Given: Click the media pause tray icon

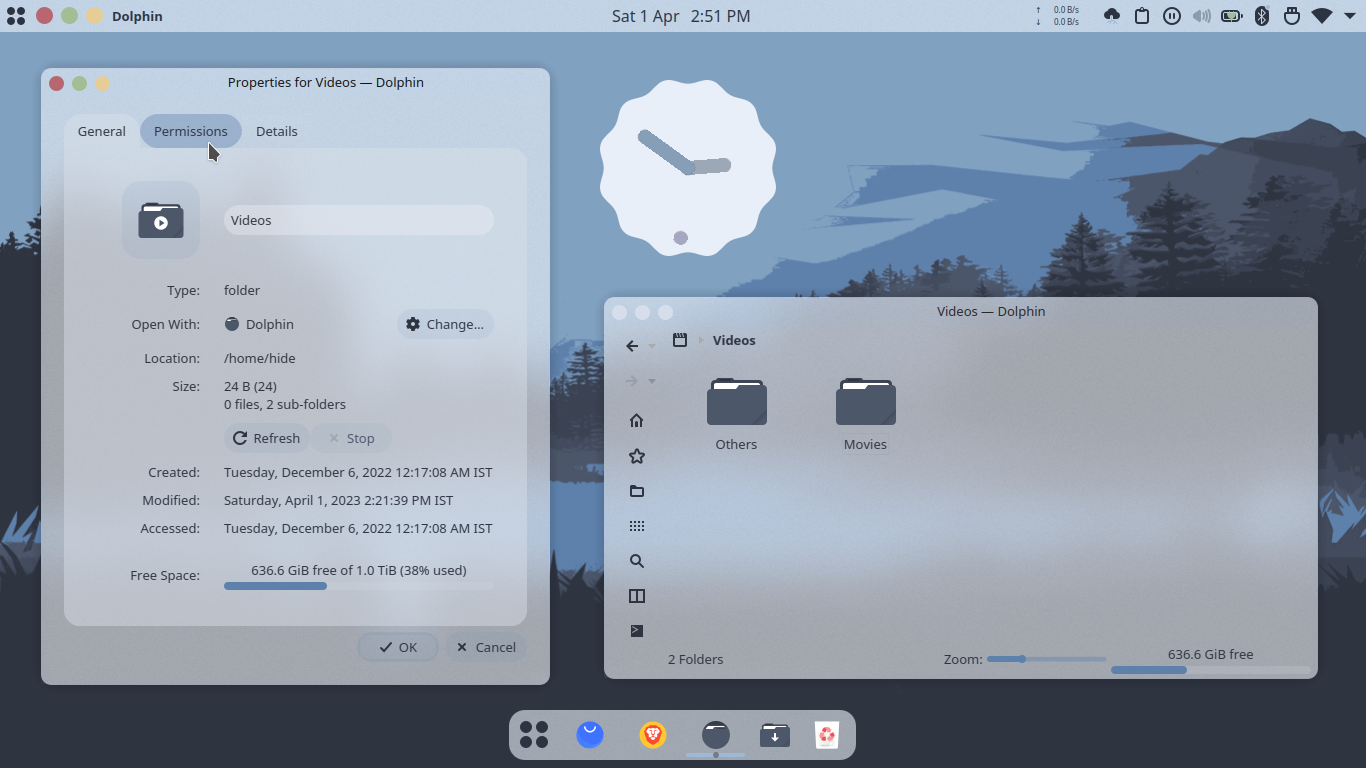Looking at the screenshot, I should coord(1172,16).
